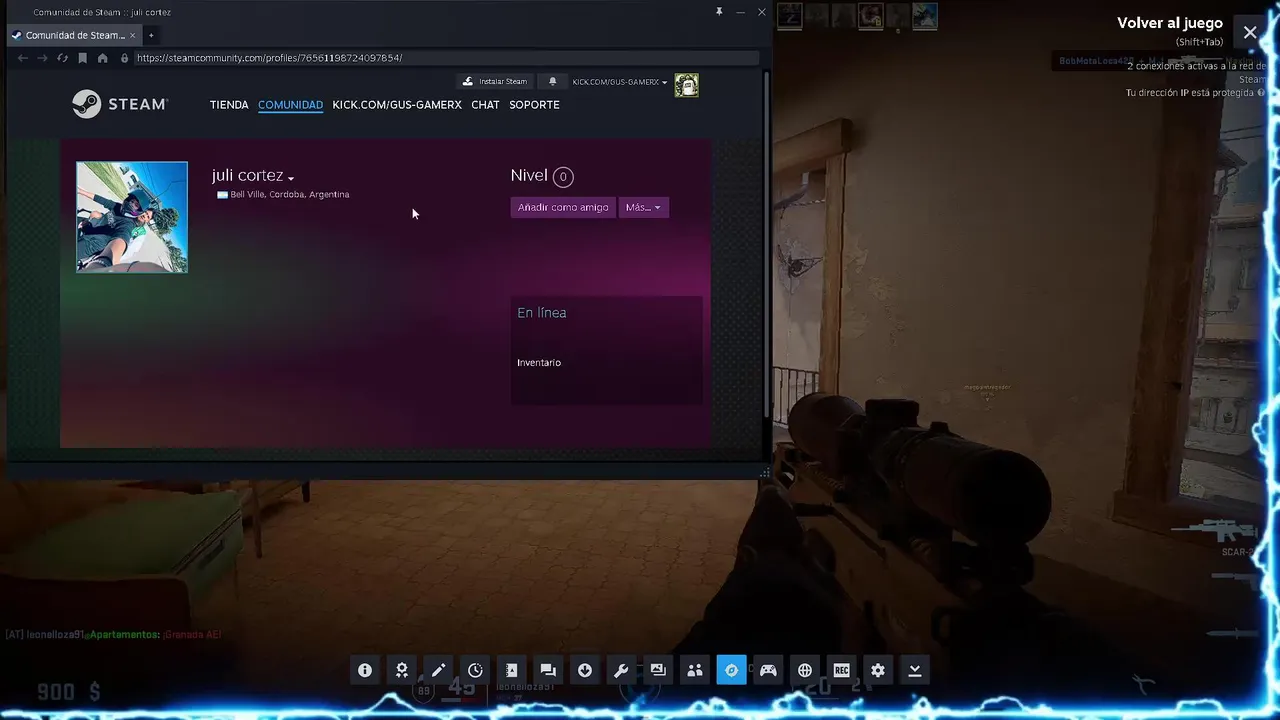Click the first overlay window thumbnail with Z

click(790, 16)
